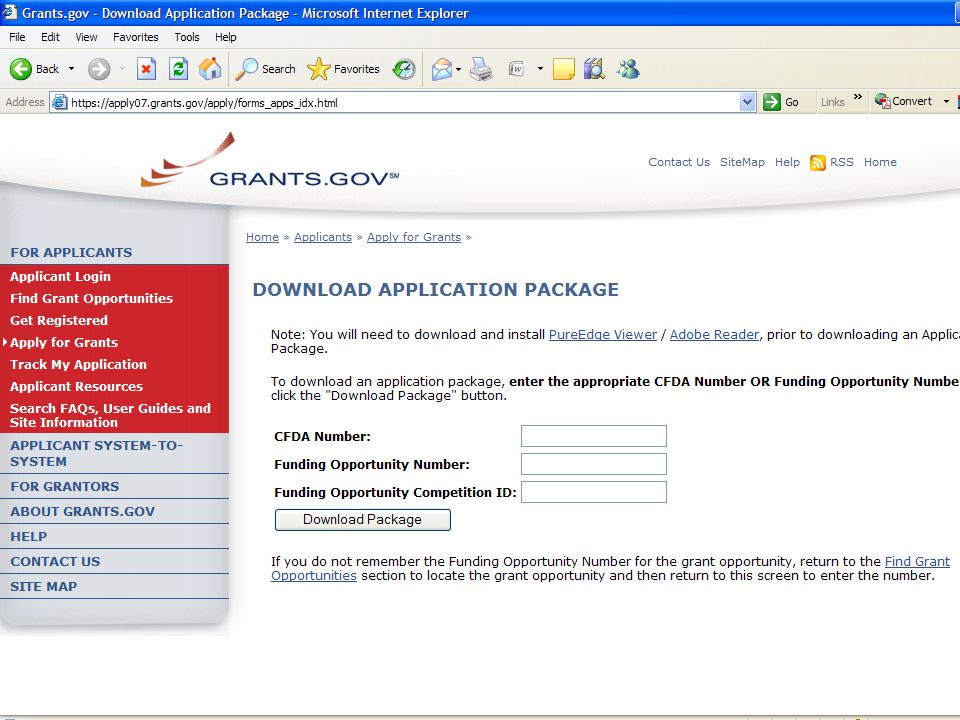This screenshot has height=720, width=960.
Task: Open Applicant Login in the sidebar
Action: click(x=61, y=277)
